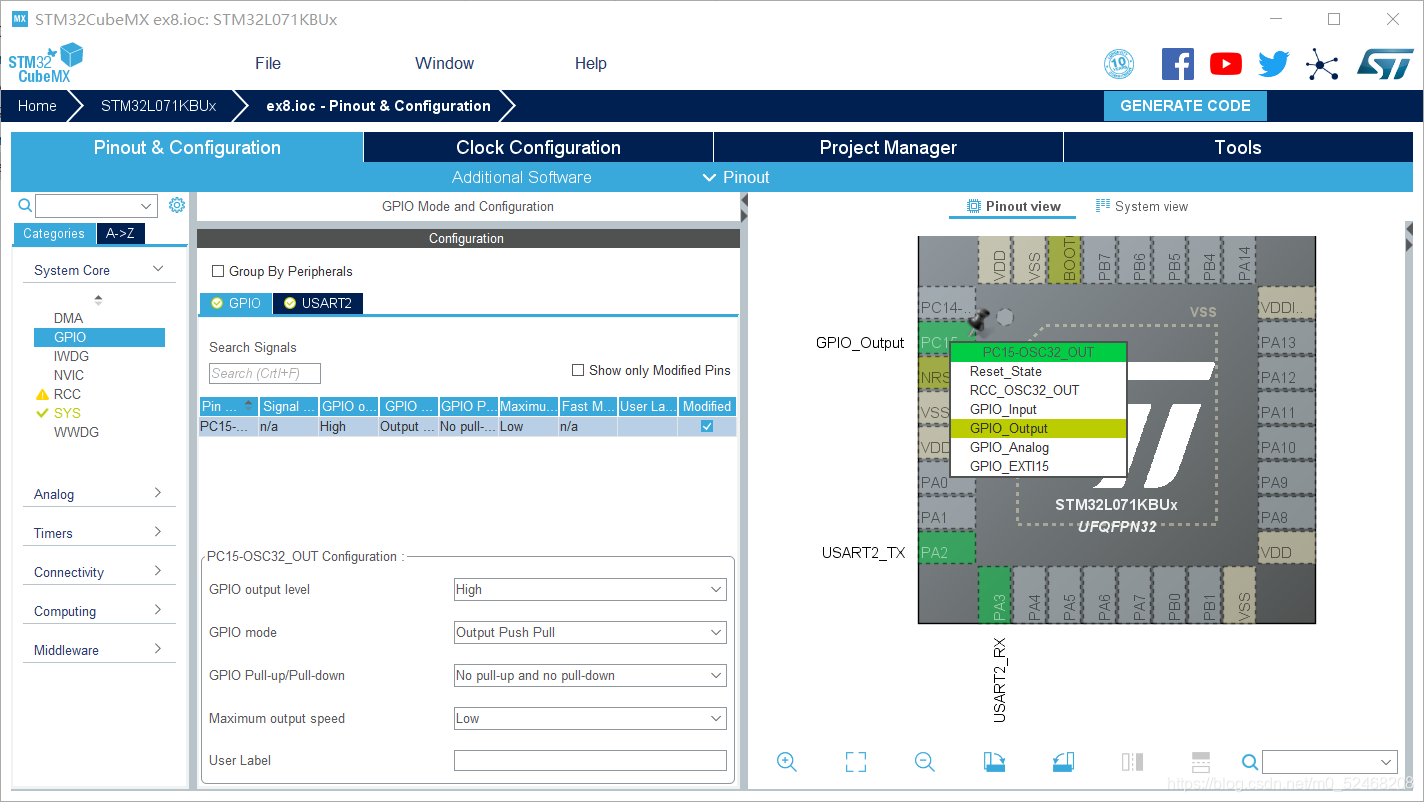Open categories settings gear icon
Image resolution: width=1424 pixels, height=802 pixels.
(x=177, y=205)
